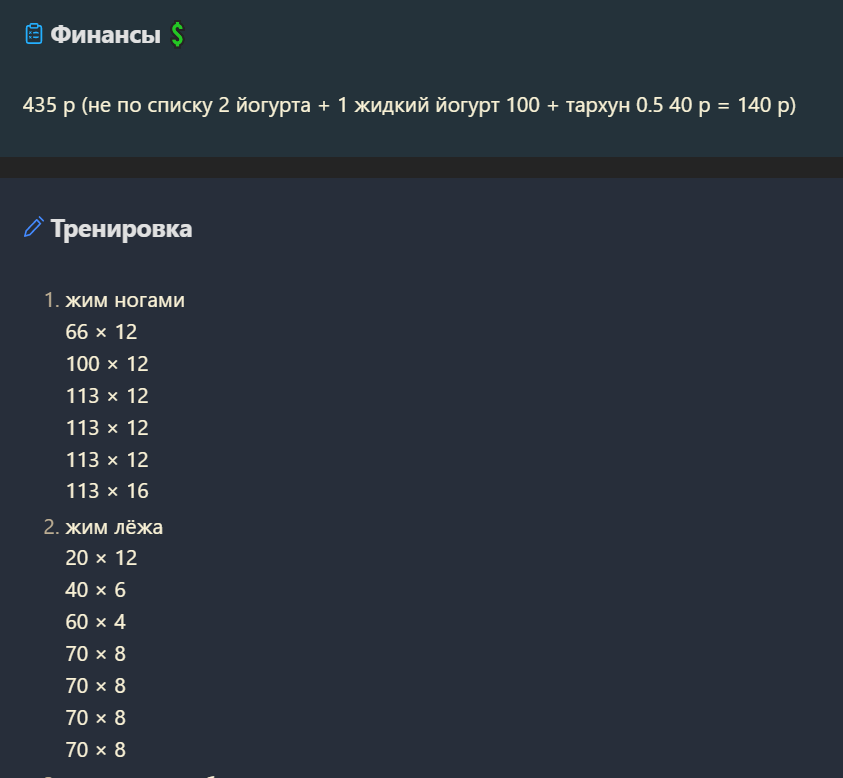The height and width of the screenshot is (778, 843).
Task: Click the green dollar sign icon
Action: coord(177,34)
